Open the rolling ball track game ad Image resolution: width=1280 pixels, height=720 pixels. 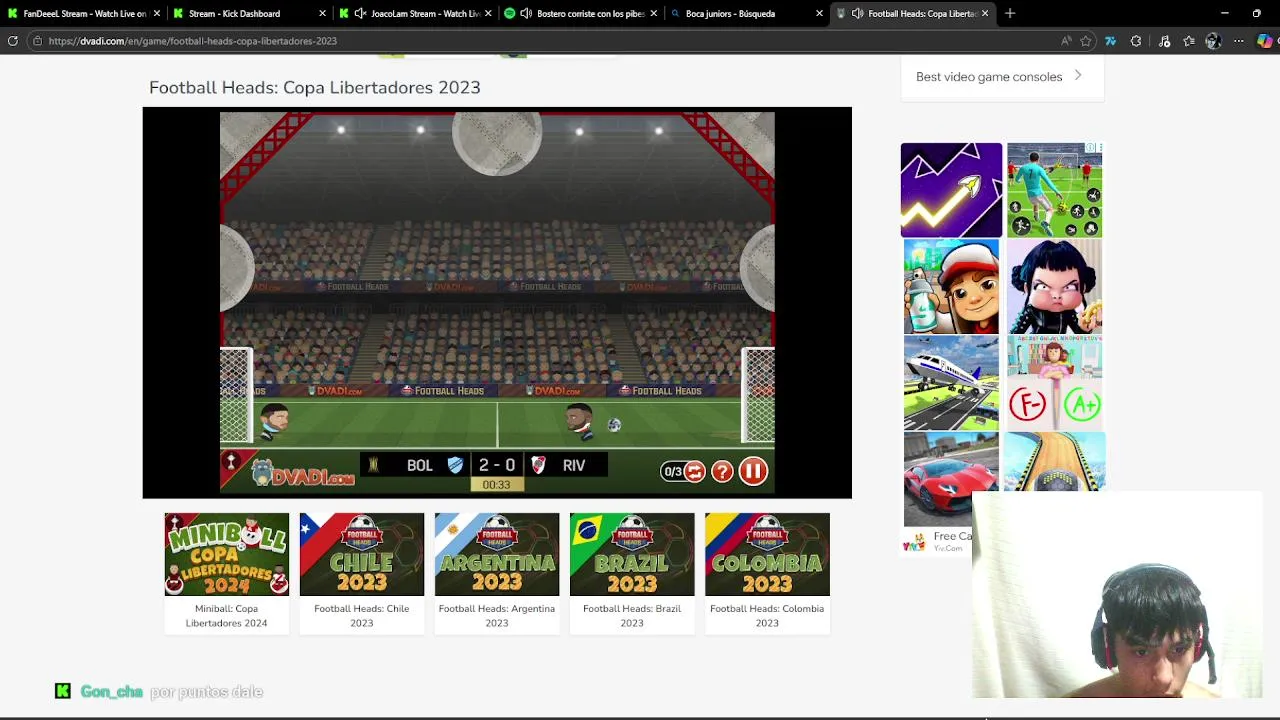pyautogui.click(x=1054, y=462)
